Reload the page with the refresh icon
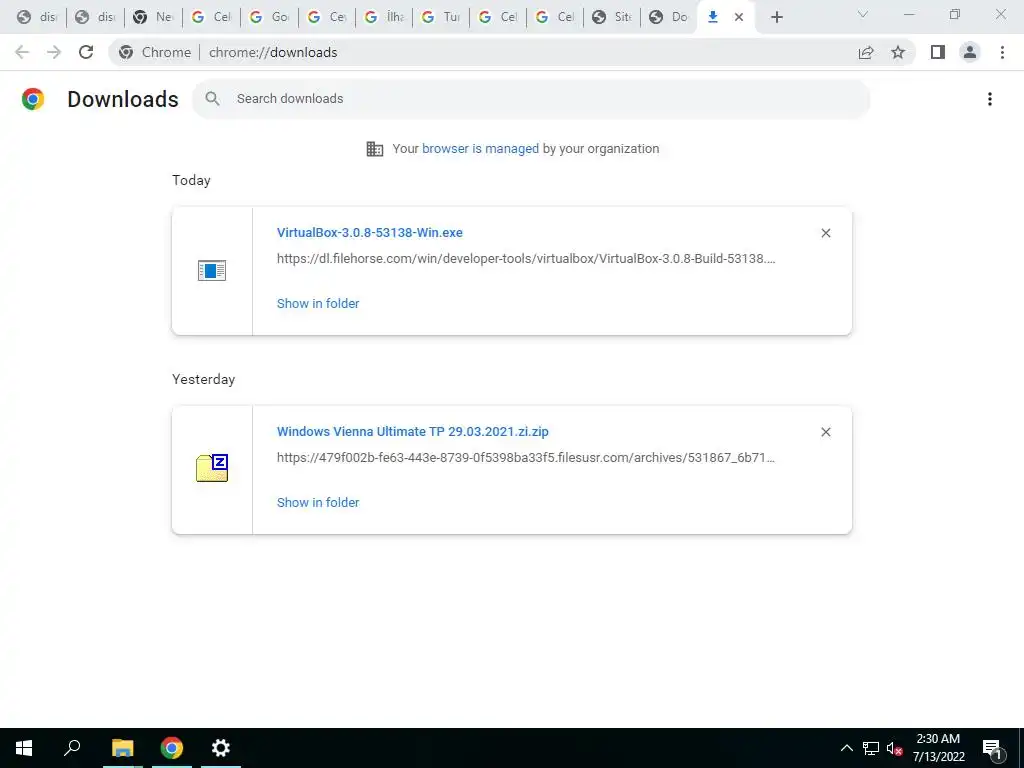This screenshot has width=1024, height=768. pyautogui.click(x=86, y=52)
